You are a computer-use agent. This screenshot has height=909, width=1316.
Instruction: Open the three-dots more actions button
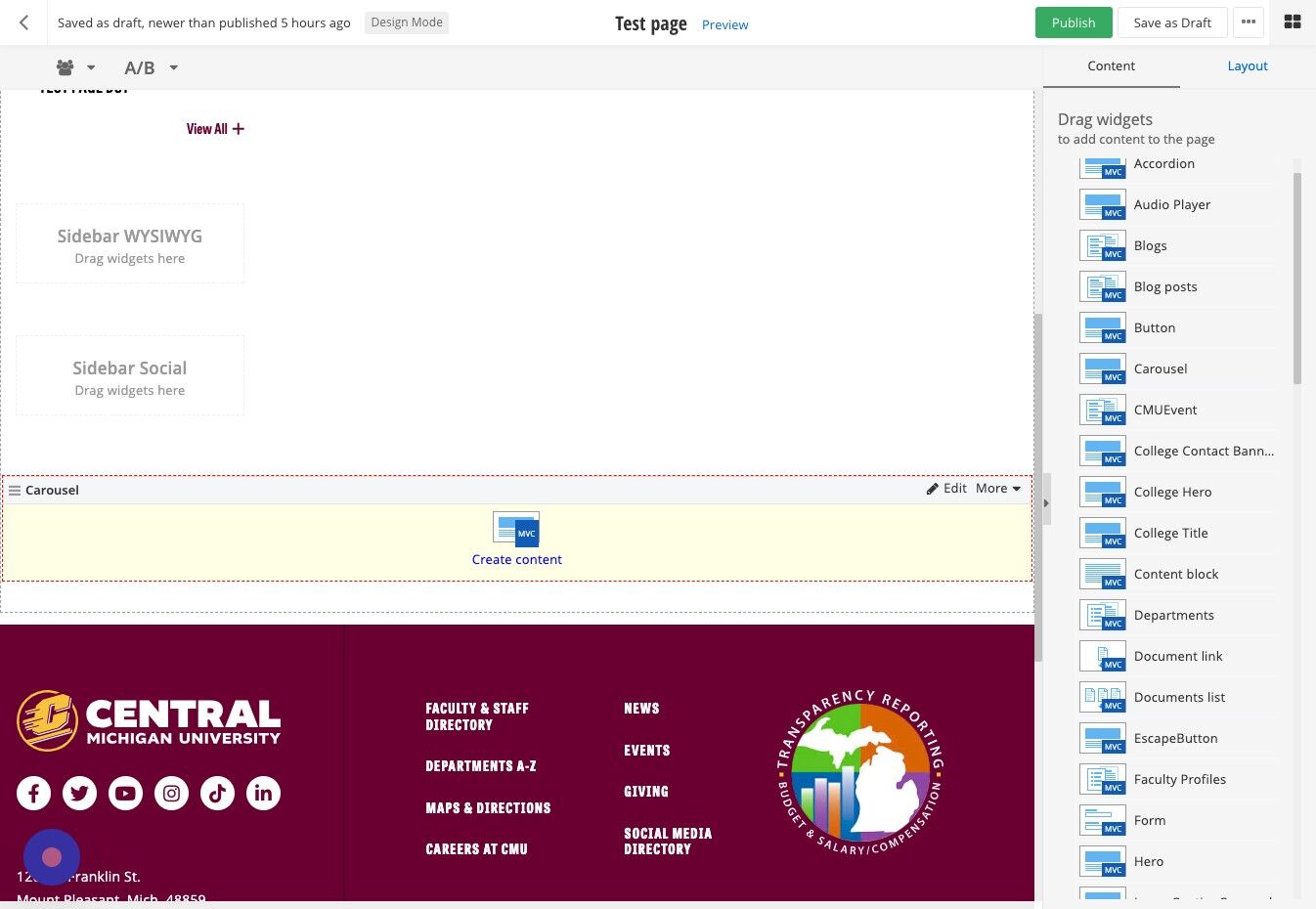1249,22
